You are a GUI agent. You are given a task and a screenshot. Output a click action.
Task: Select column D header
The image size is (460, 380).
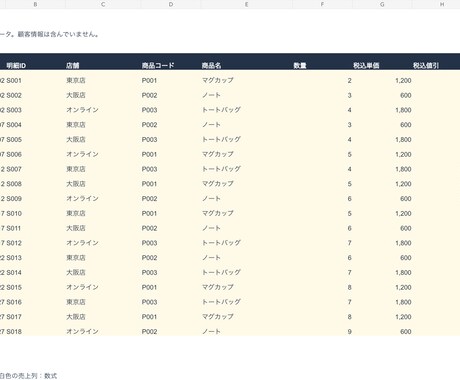click(171, 4)
